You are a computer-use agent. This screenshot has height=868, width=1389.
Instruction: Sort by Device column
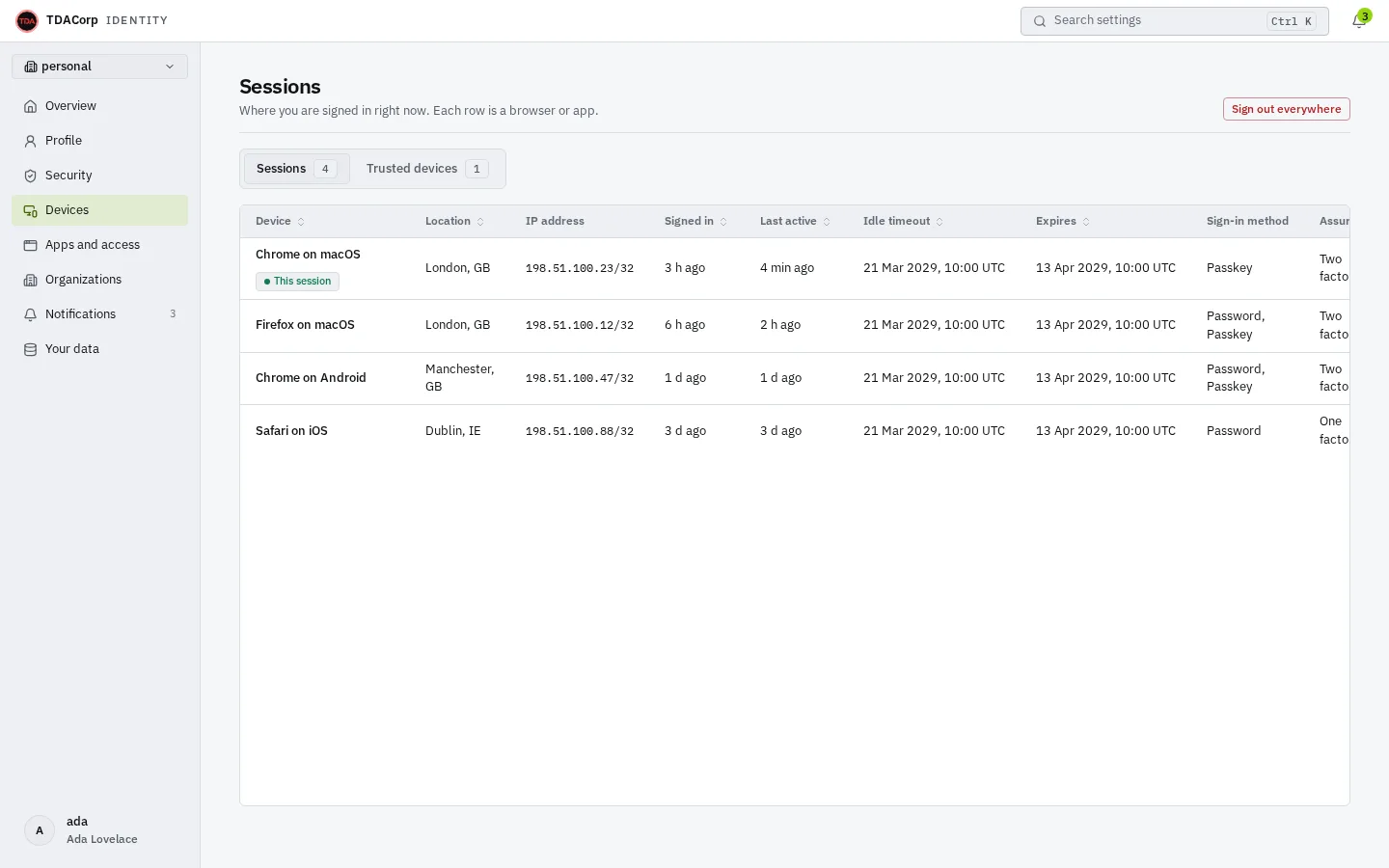(280, 221)
